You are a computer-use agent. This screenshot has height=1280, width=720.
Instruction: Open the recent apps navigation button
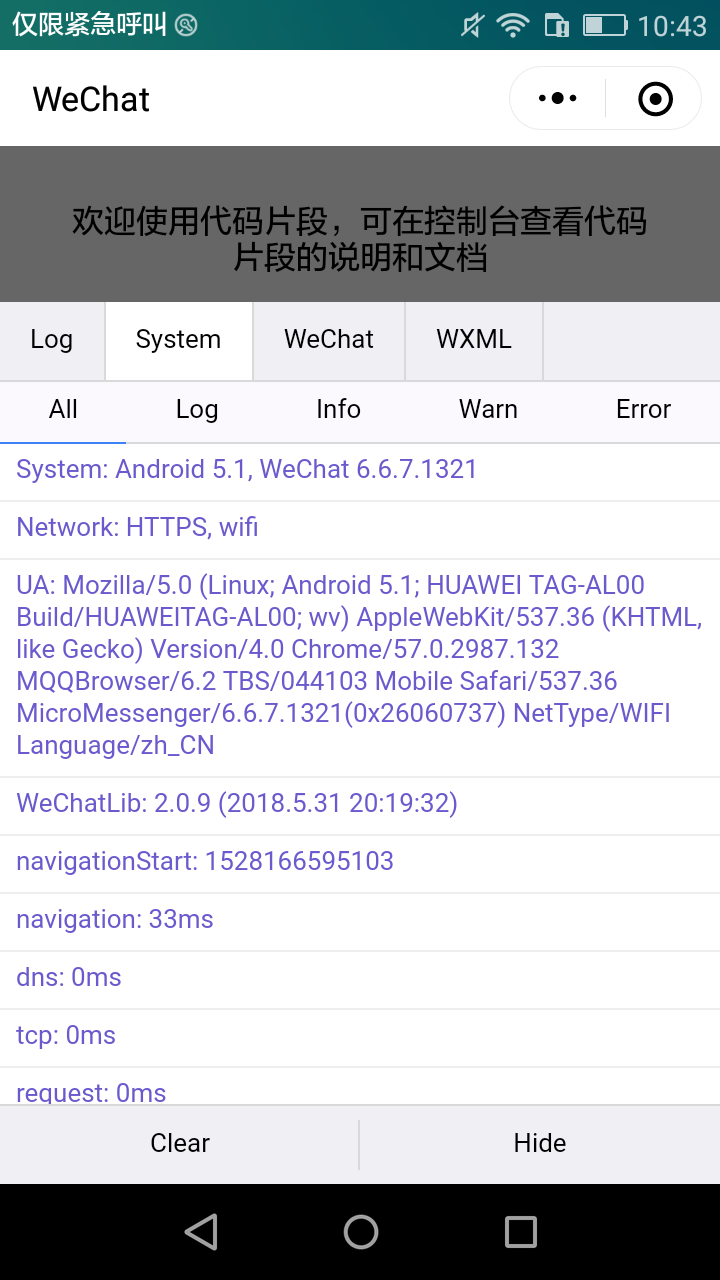[520, 1233]
